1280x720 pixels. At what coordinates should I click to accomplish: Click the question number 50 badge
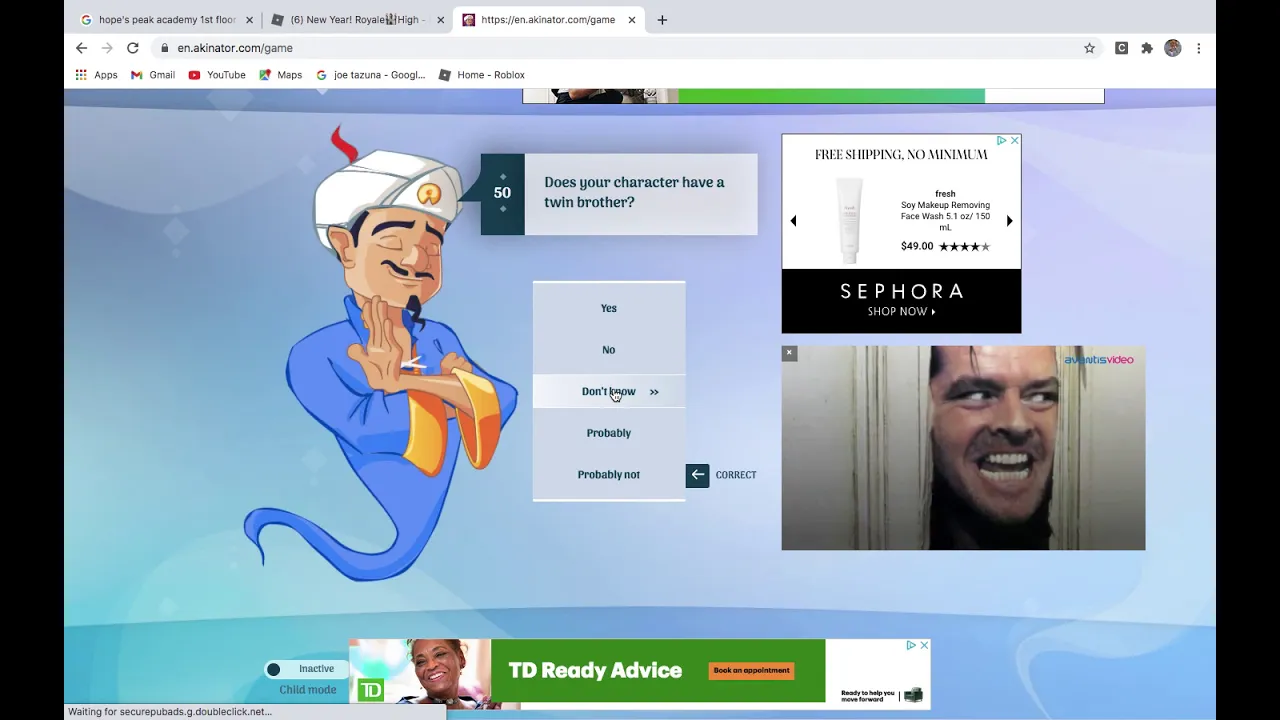pyautogui.click(x=502, y=193)
